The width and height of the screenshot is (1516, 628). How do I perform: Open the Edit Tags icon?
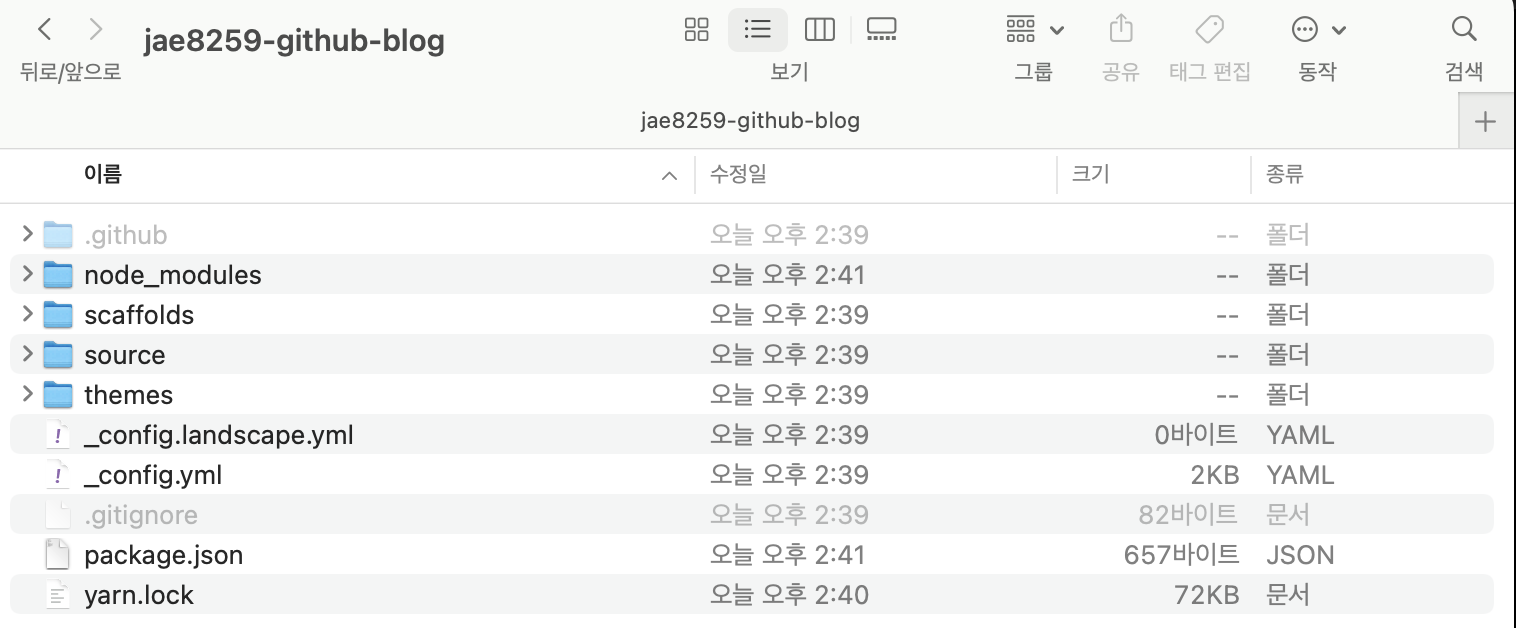tap(1209, 29)
